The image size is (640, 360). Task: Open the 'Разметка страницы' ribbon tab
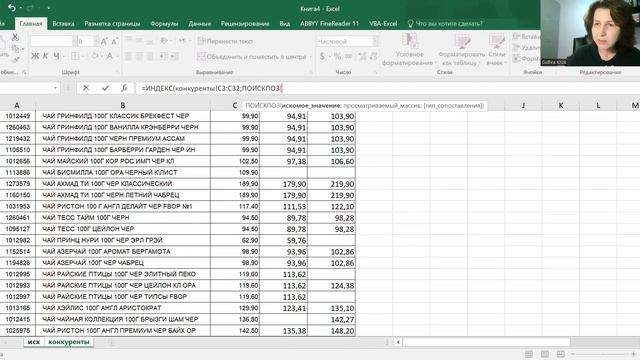(x=112, y=24)
